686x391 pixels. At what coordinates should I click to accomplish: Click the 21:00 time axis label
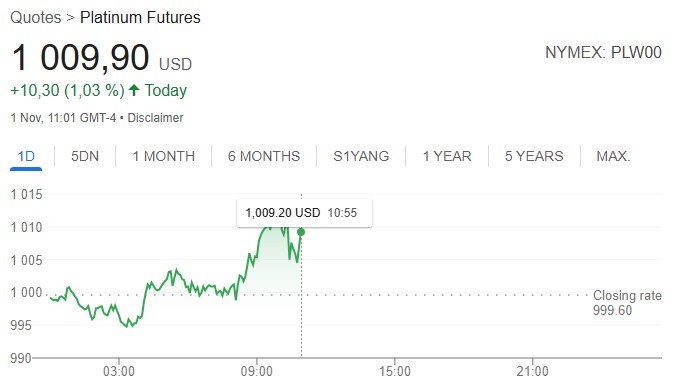[x=532, y=371]
